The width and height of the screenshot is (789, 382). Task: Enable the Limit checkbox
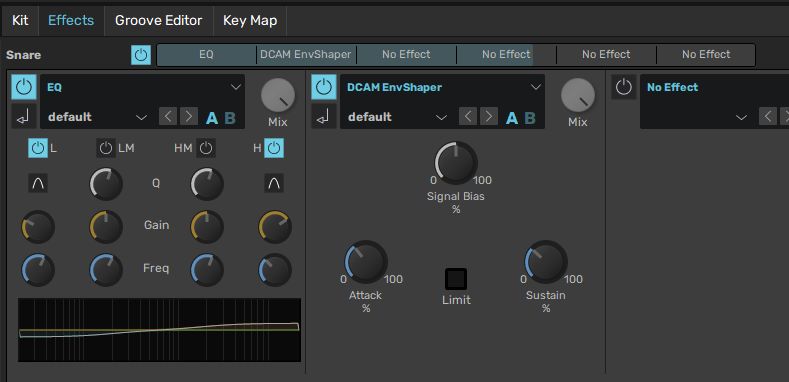(456, 279)
